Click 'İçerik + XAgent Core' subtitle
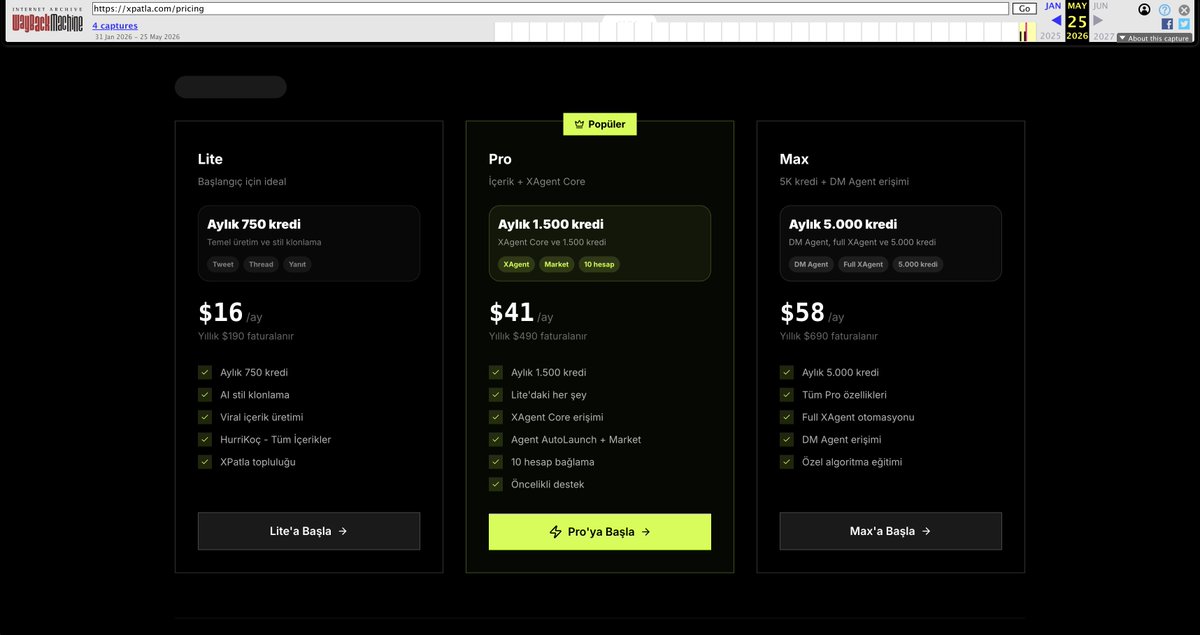The height and width of the screenshot is (635, 1200). 537,182
